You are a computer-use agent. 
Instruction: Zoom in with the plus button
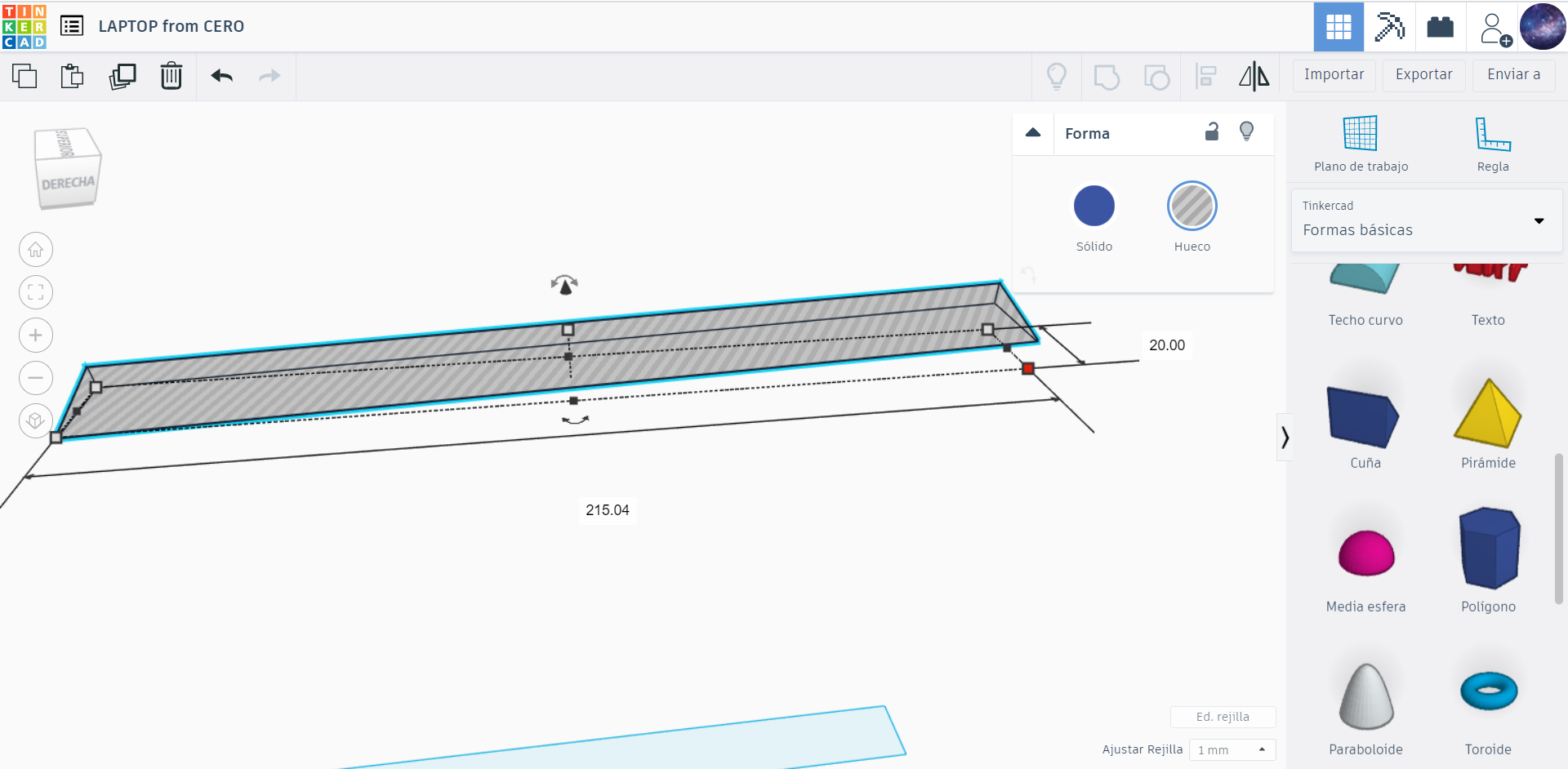coord(36,335)
